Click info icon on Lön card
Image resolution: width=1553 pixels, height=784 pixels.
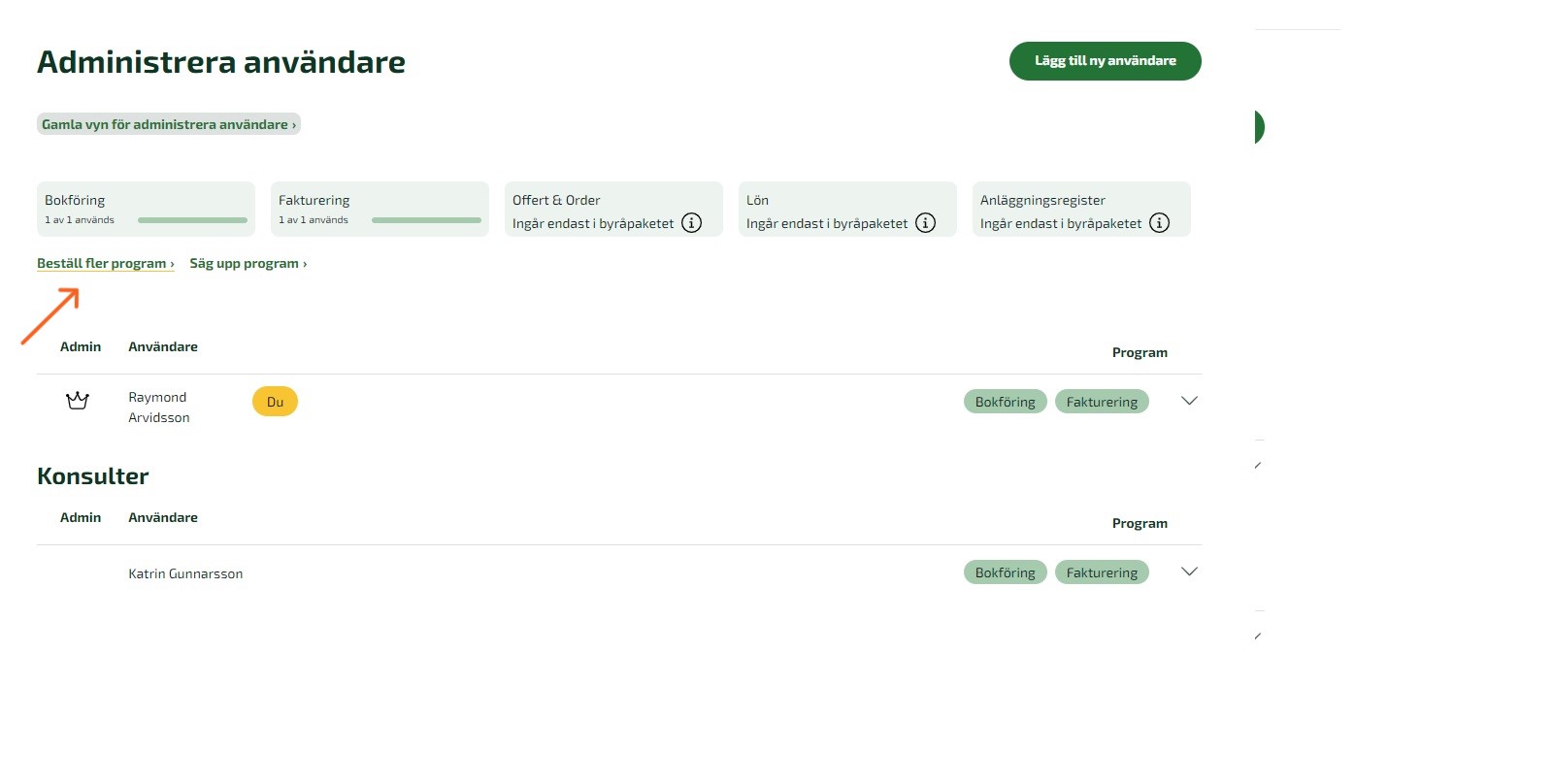(925, 223)
